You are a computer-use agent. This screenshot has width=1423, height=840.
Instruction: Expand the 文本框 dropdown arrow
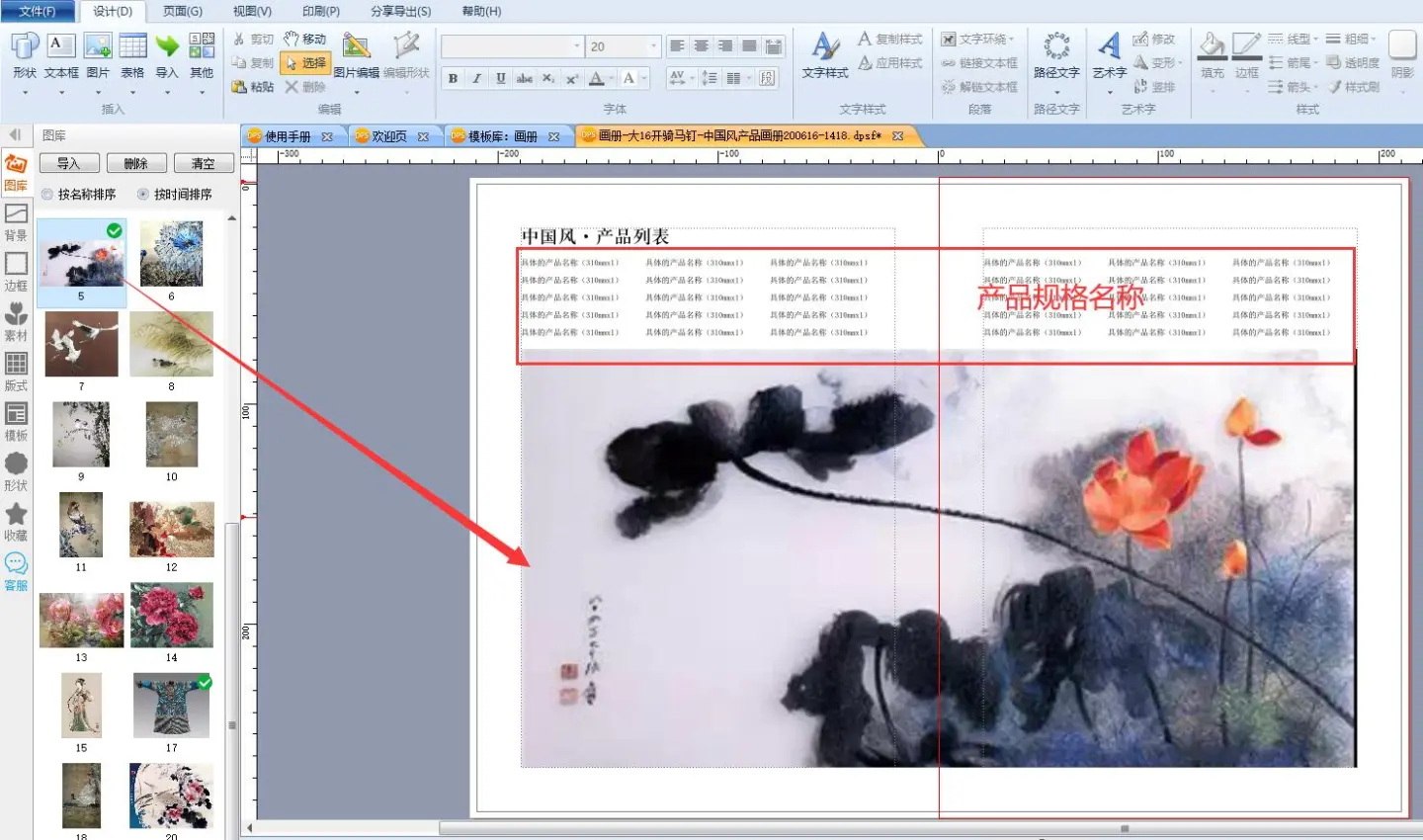(61, 93)
